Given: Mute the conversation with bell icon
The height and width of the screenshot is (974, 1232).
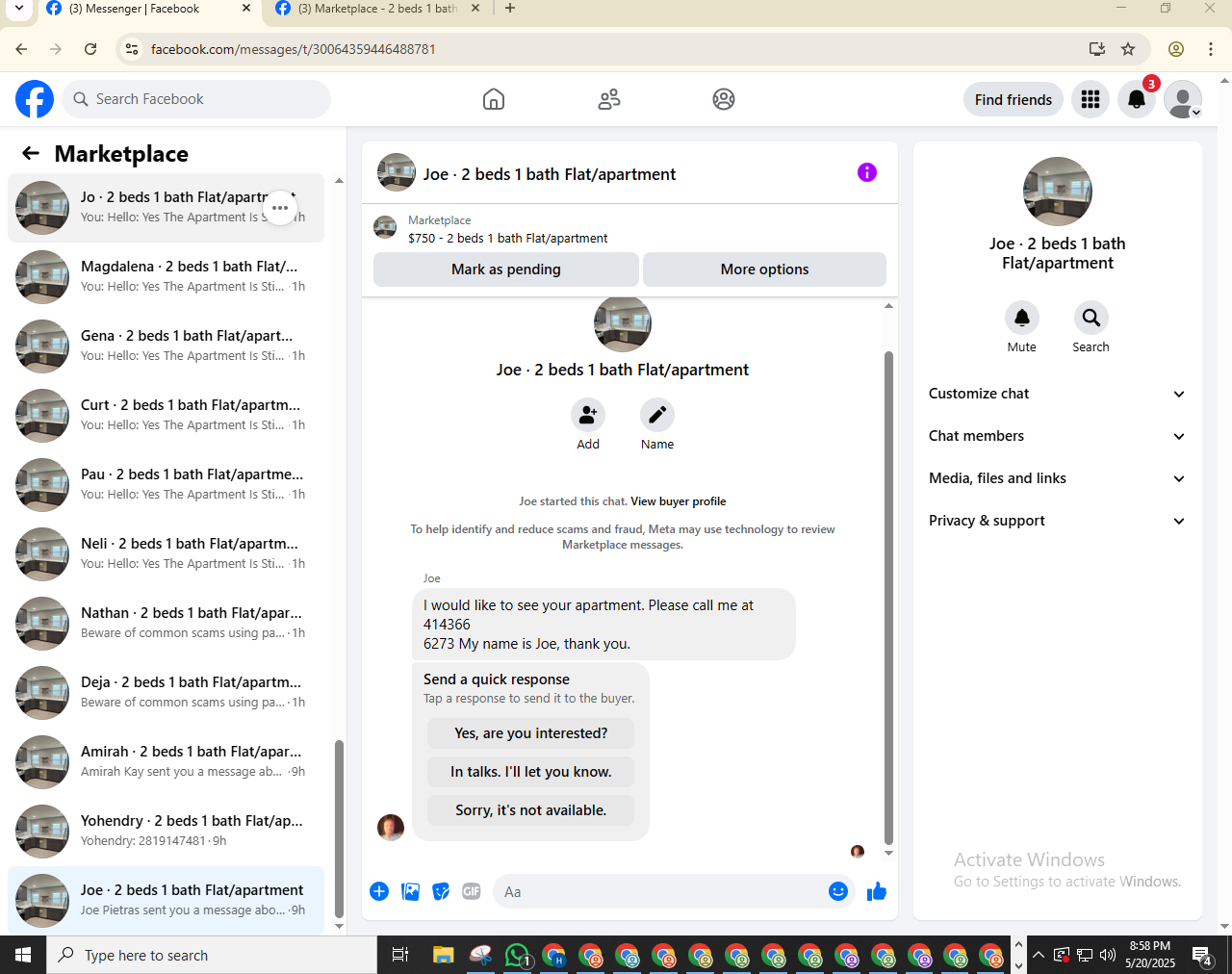Looking at the screenshot, I should [1022, 318].
